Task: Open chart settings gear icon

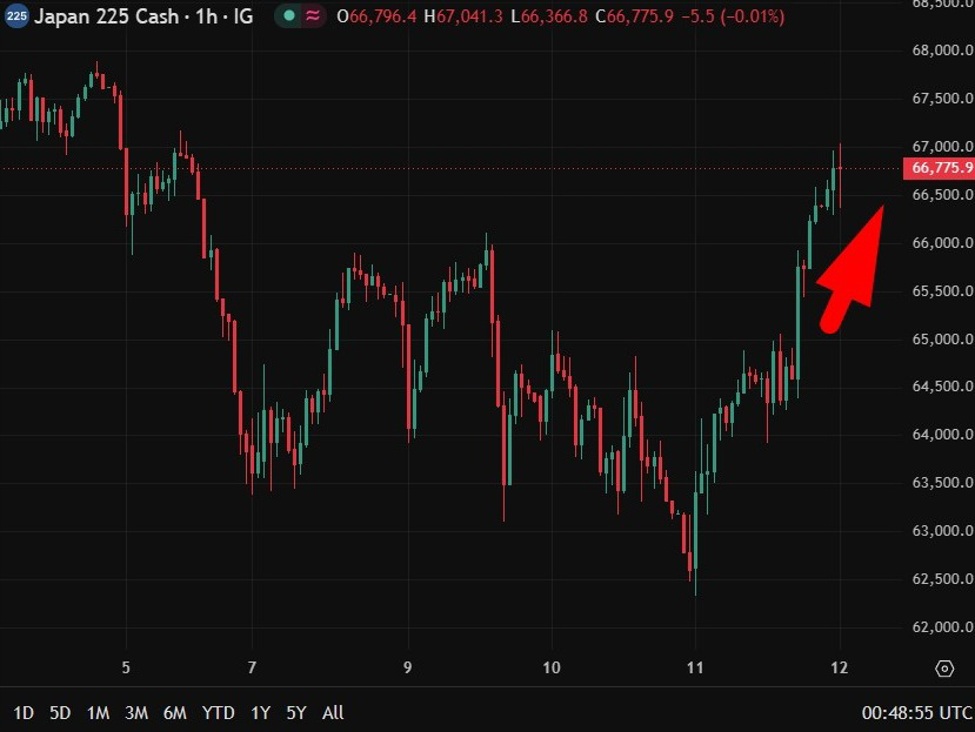Action: 945,669
